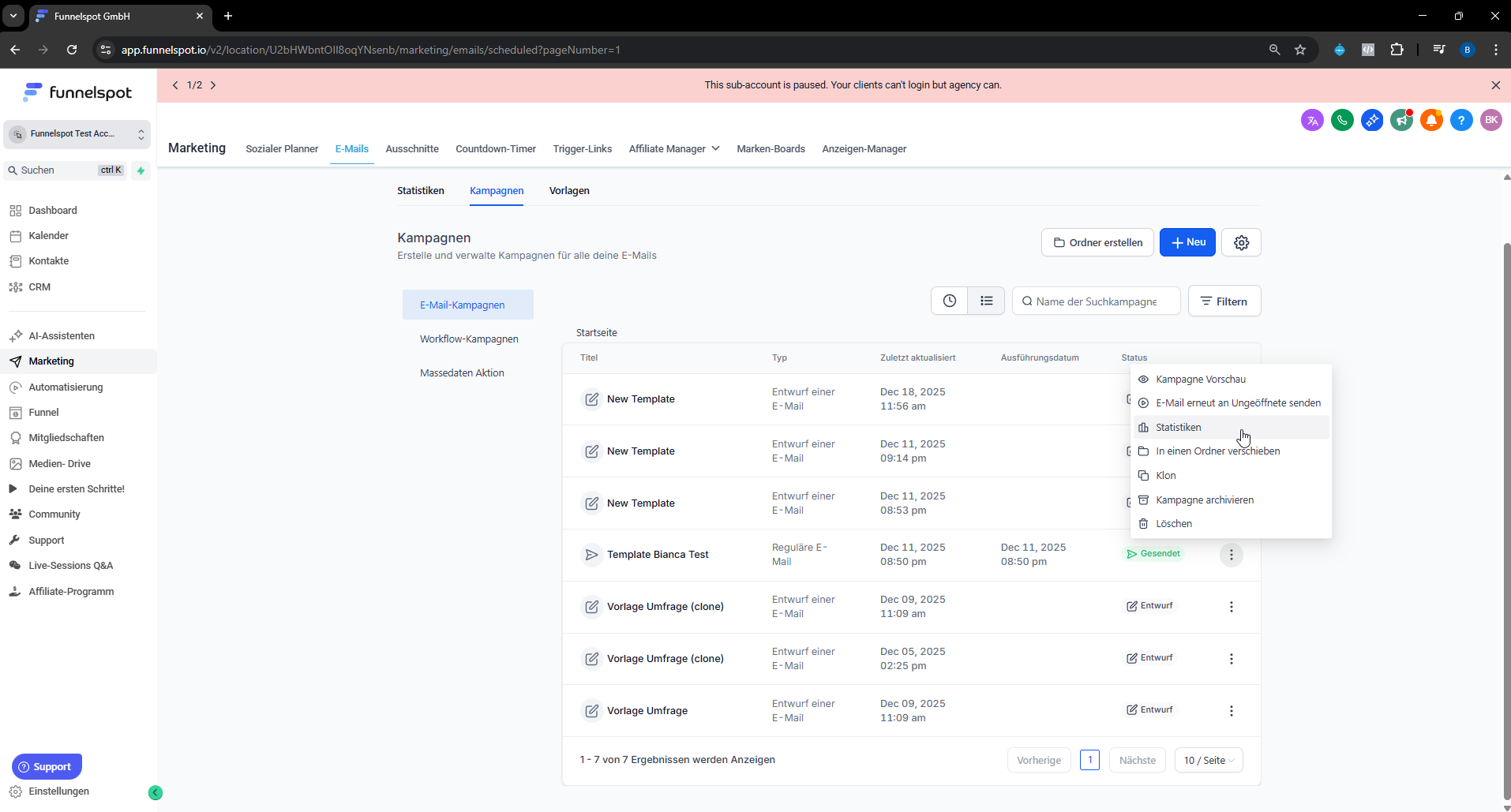Select Klon from the context menu

(x=1232, y=476)
